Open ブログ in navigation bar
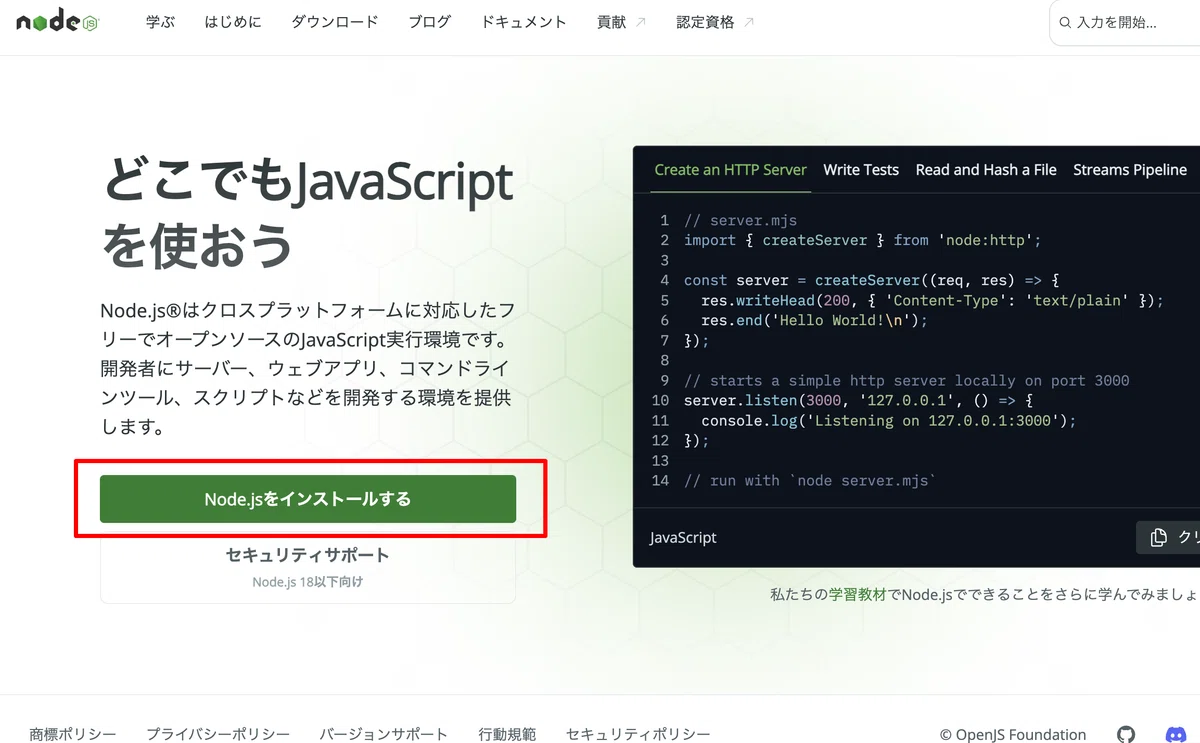This screenshot has height=743, width=1200. (x=430, y=21)
